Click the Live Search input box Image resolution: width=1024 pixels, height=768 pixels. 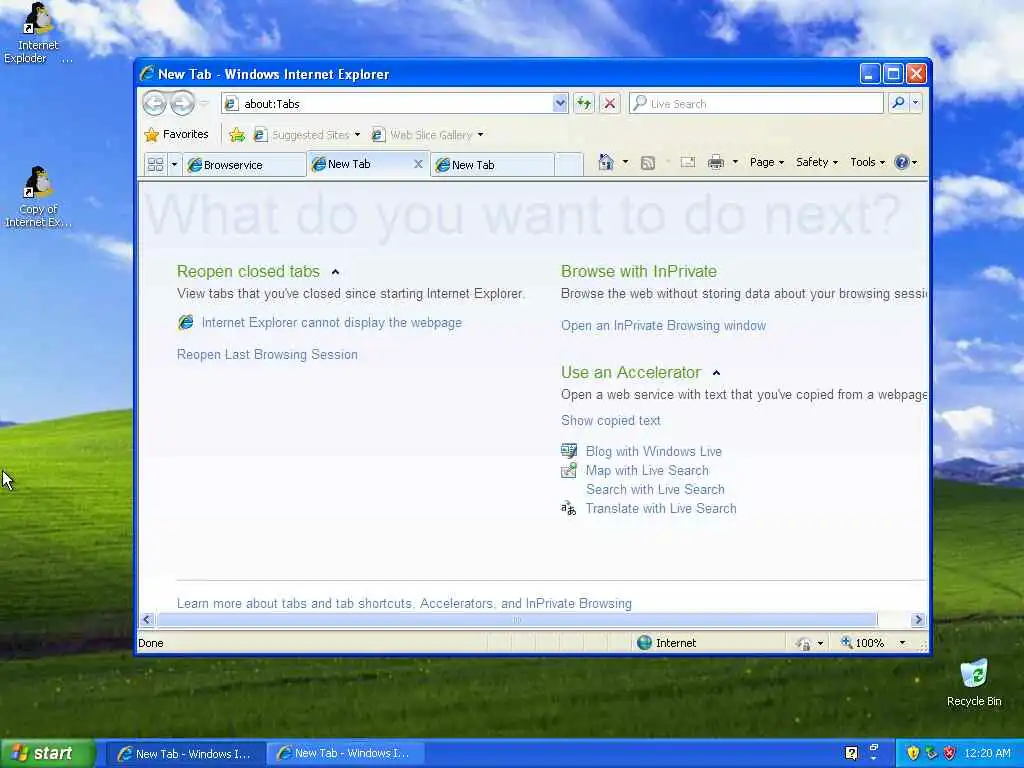756,104
